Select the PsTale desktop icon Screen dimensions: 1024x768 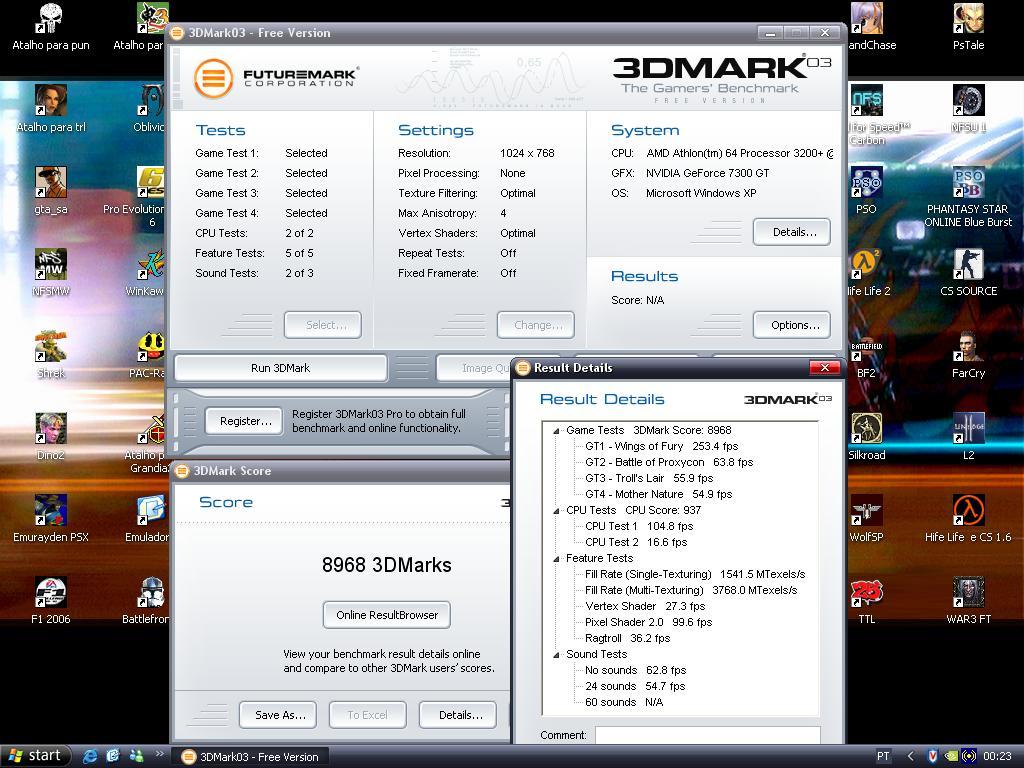(x=968, y=20)
